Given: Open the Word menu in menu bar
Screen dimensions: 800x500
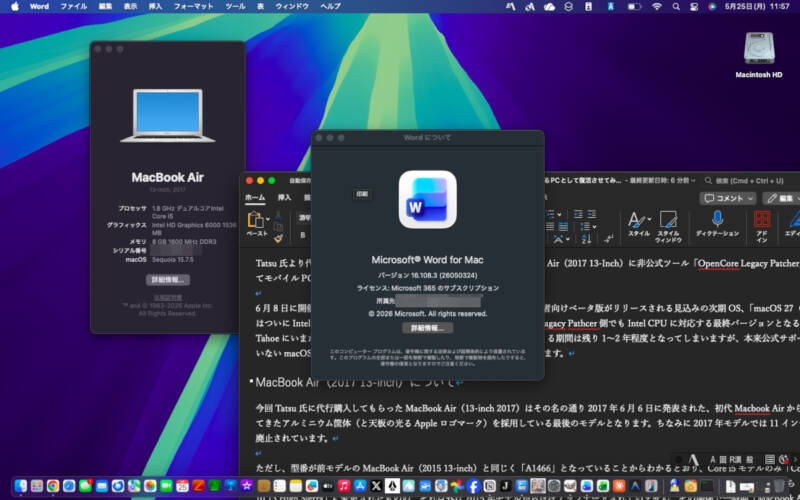Looking at the screenshot, I should [39, 7].
